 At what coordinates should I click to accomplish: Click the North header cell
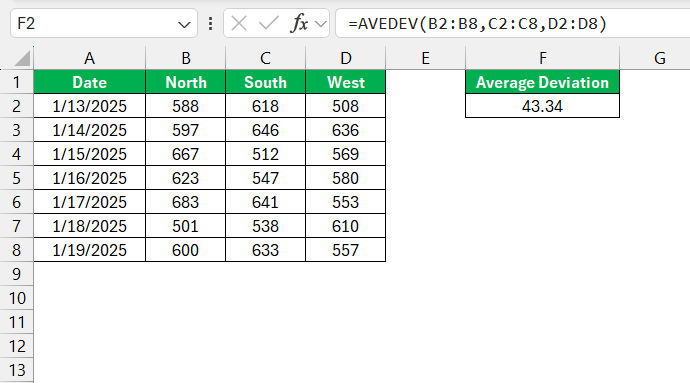[185, 82]
